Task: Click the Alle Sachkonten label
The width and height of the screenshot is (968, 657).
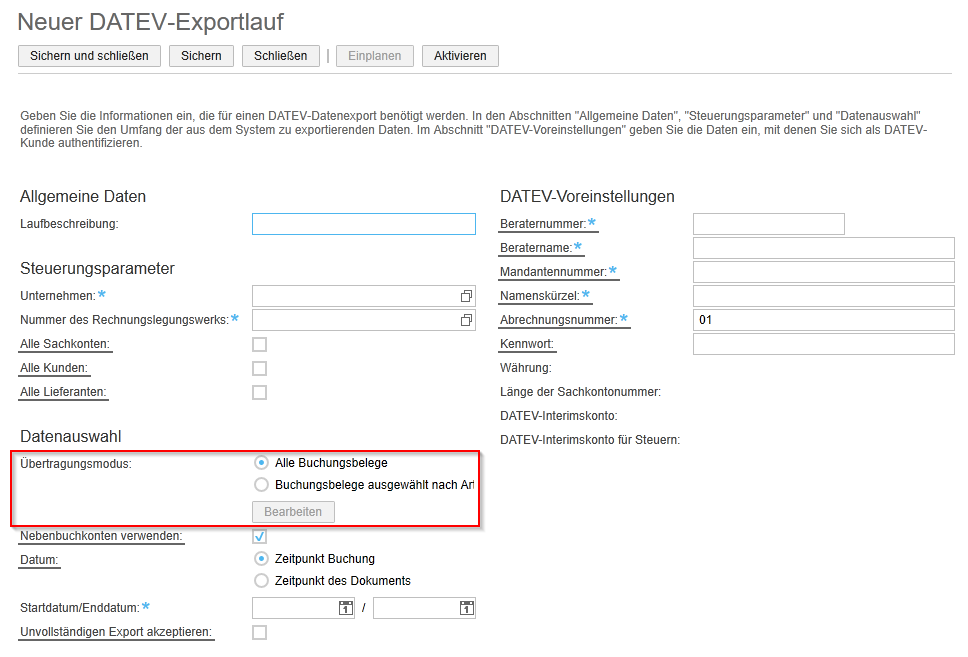Action: pyautogui.click(x=65, y=344)
